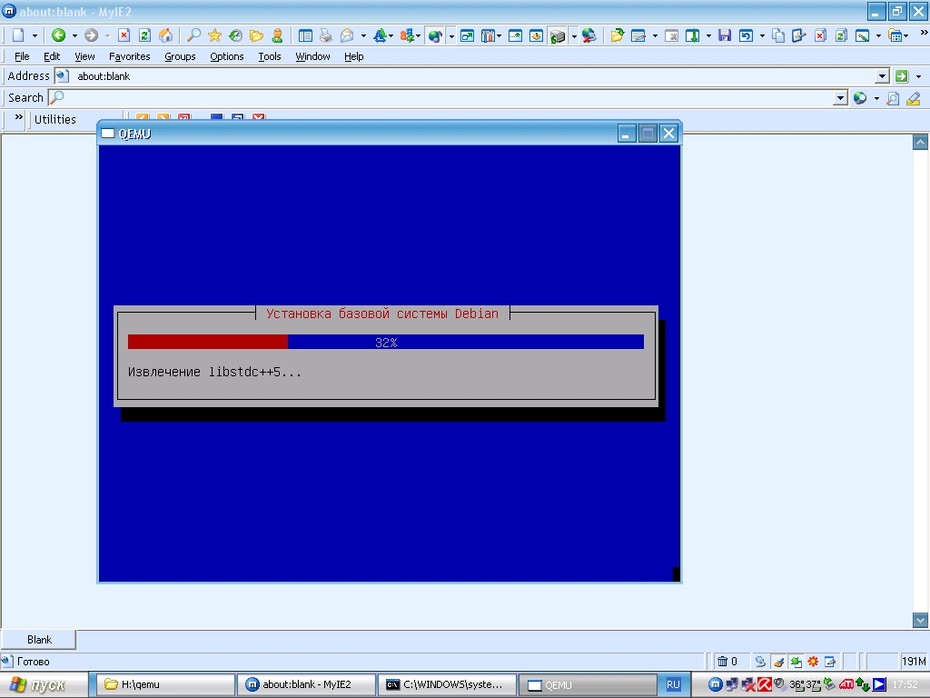This screenshot has height=698, width=930.
Task: Click the orange user figure icon
Action: click(x=277, y=36)
